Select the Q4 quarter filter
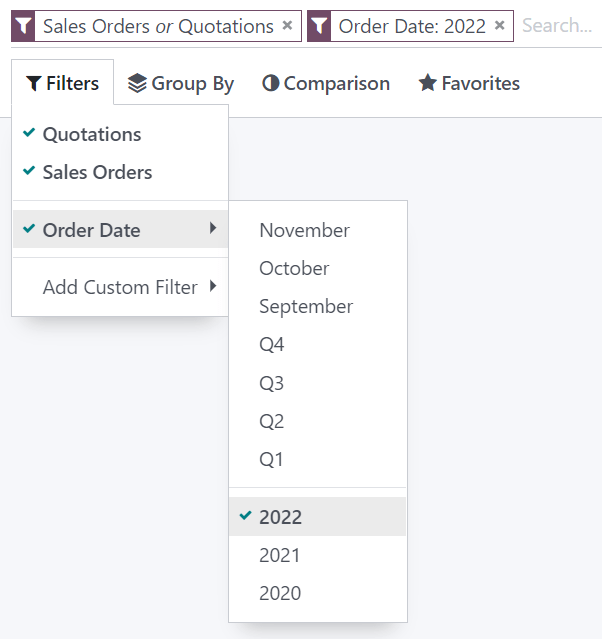Image resolution: width=602 pixels, height=639 pixels. [272, 344]
